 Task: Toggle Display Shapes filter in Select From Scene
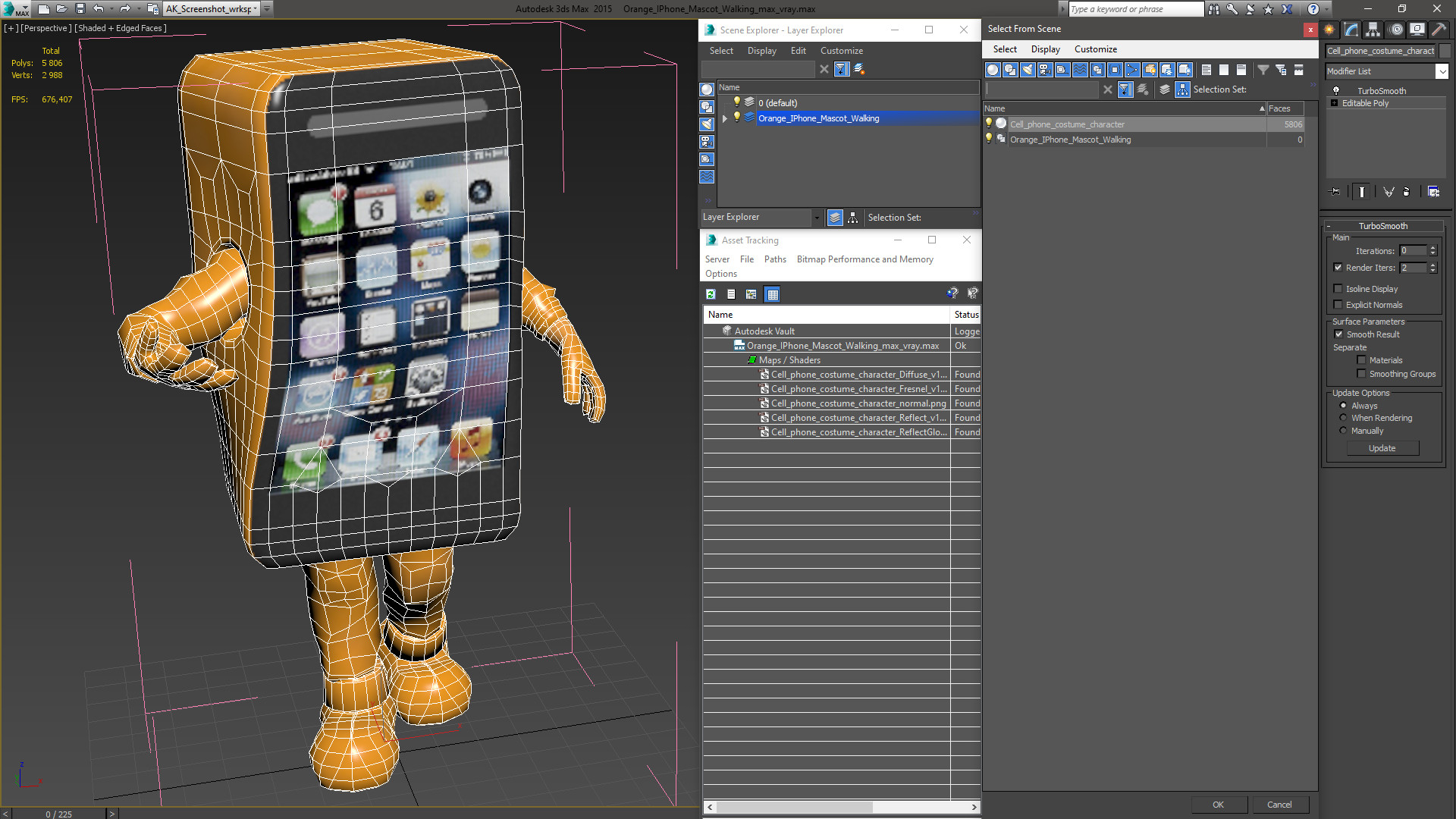coord(1010,70)
